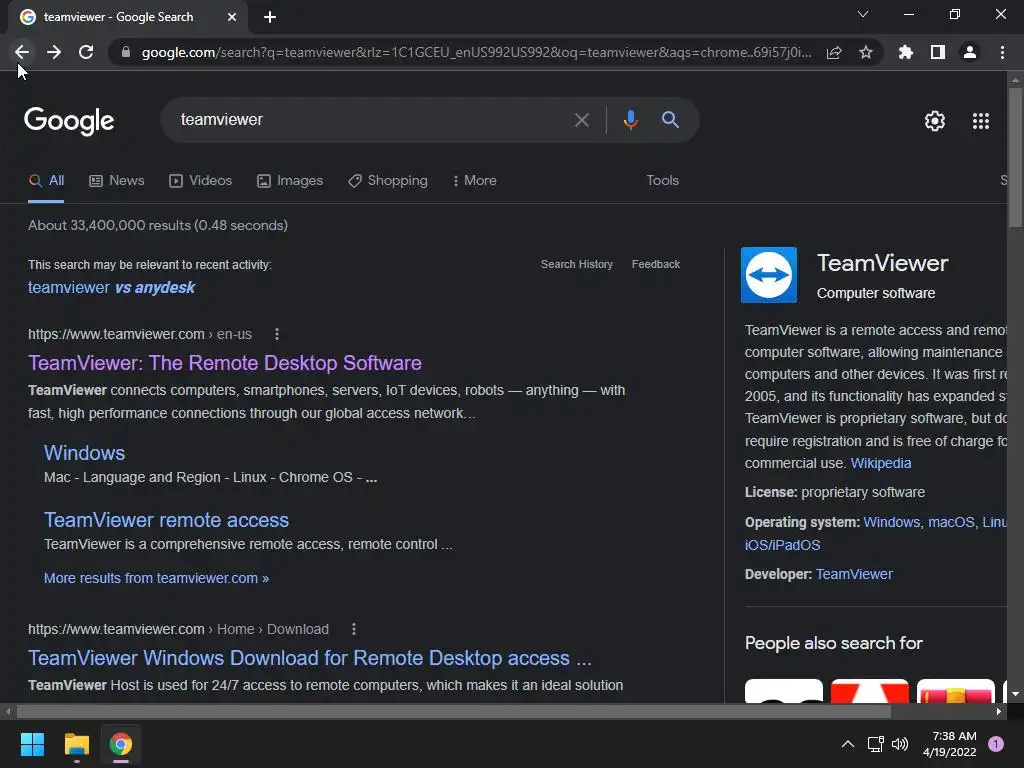Screen dimensions: 1024x768
Task: Open File Explorer from the taskbar
Action: click(x=76, y=744)
